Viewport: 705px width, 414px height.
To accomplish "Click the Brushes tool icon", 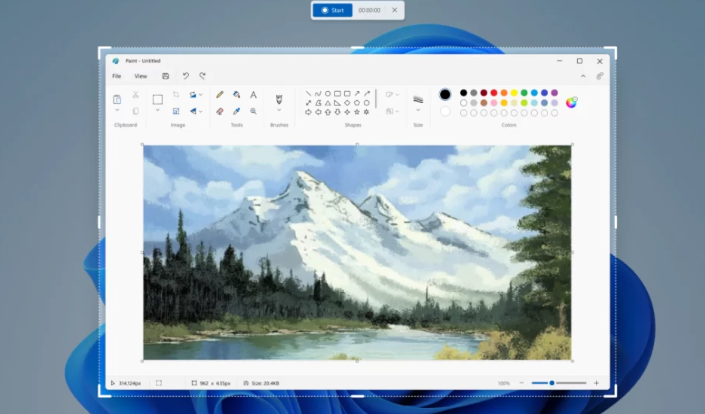I will pos(279,99).
